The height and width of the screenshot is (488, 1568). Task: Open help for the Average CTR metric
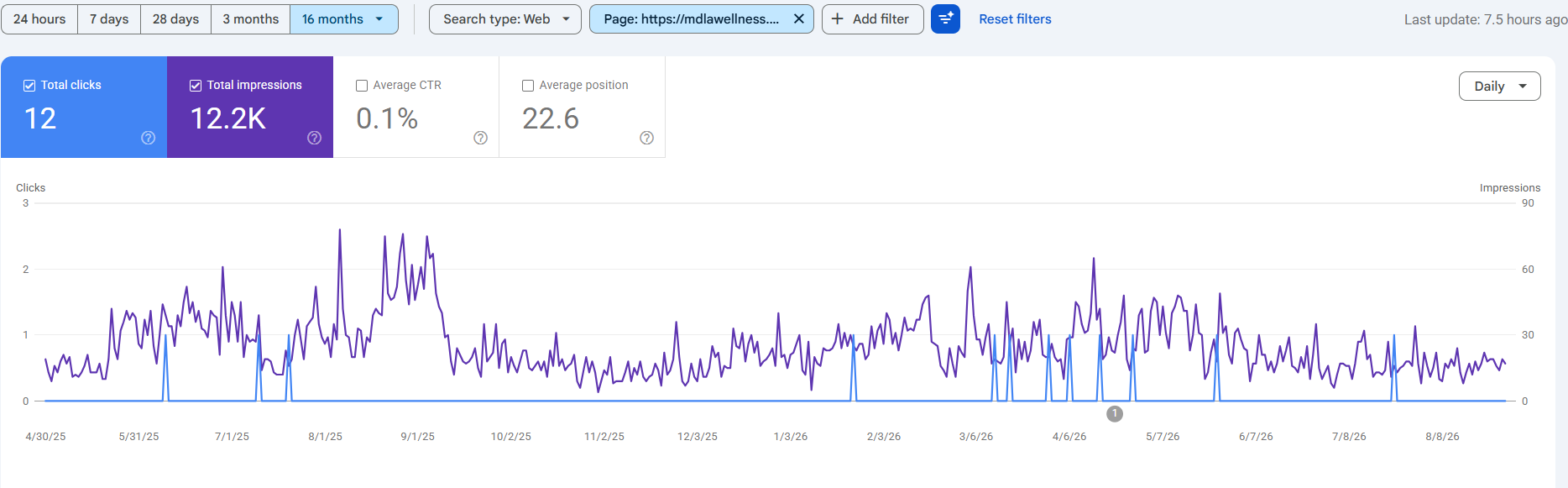click(480, 138)
